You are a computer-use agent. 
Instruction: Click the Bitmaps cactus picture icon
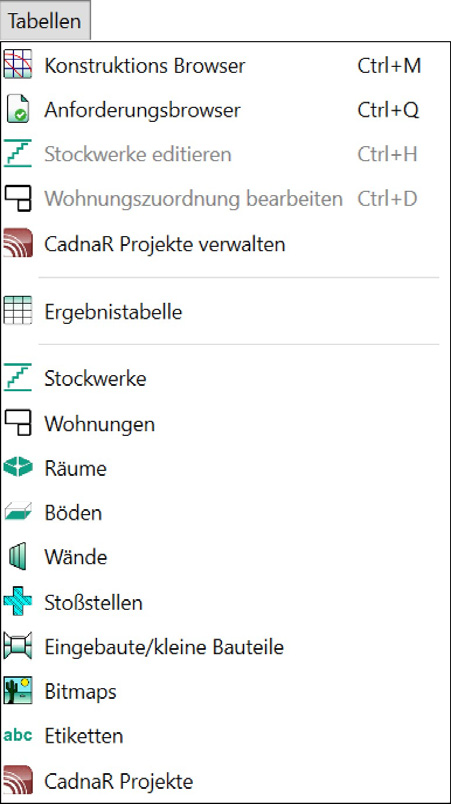pos(18,691)
